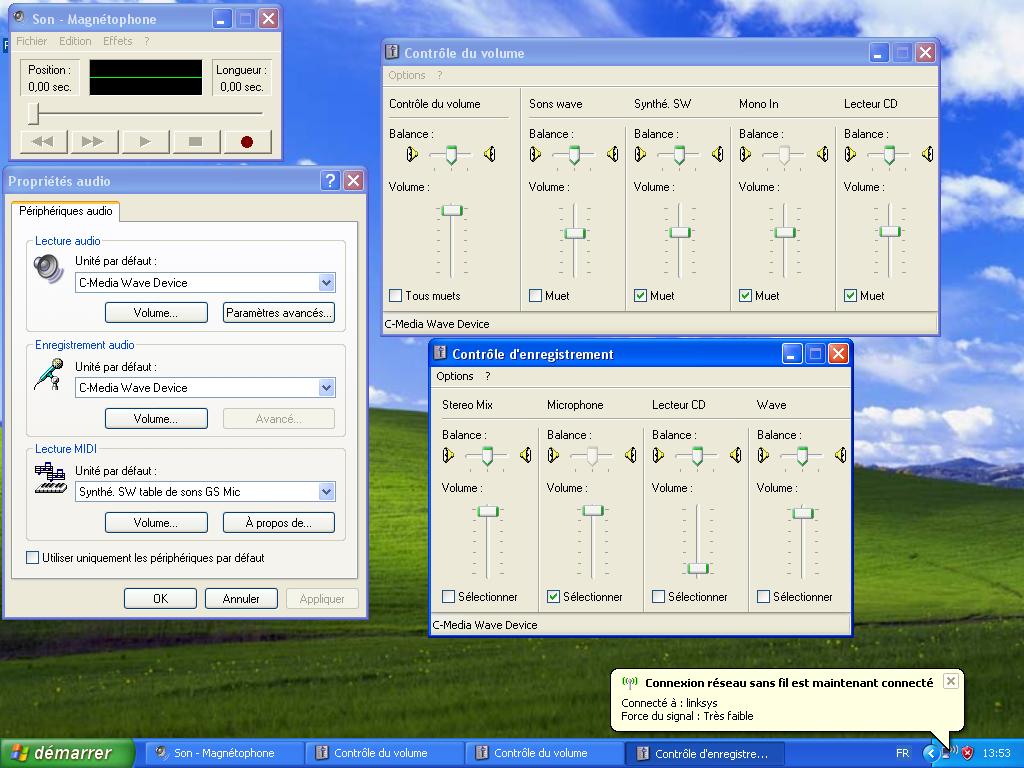This screenshot has height=768, width=1024.
Task: Click the stop button in Magnétophone
Action: [195, 142]
